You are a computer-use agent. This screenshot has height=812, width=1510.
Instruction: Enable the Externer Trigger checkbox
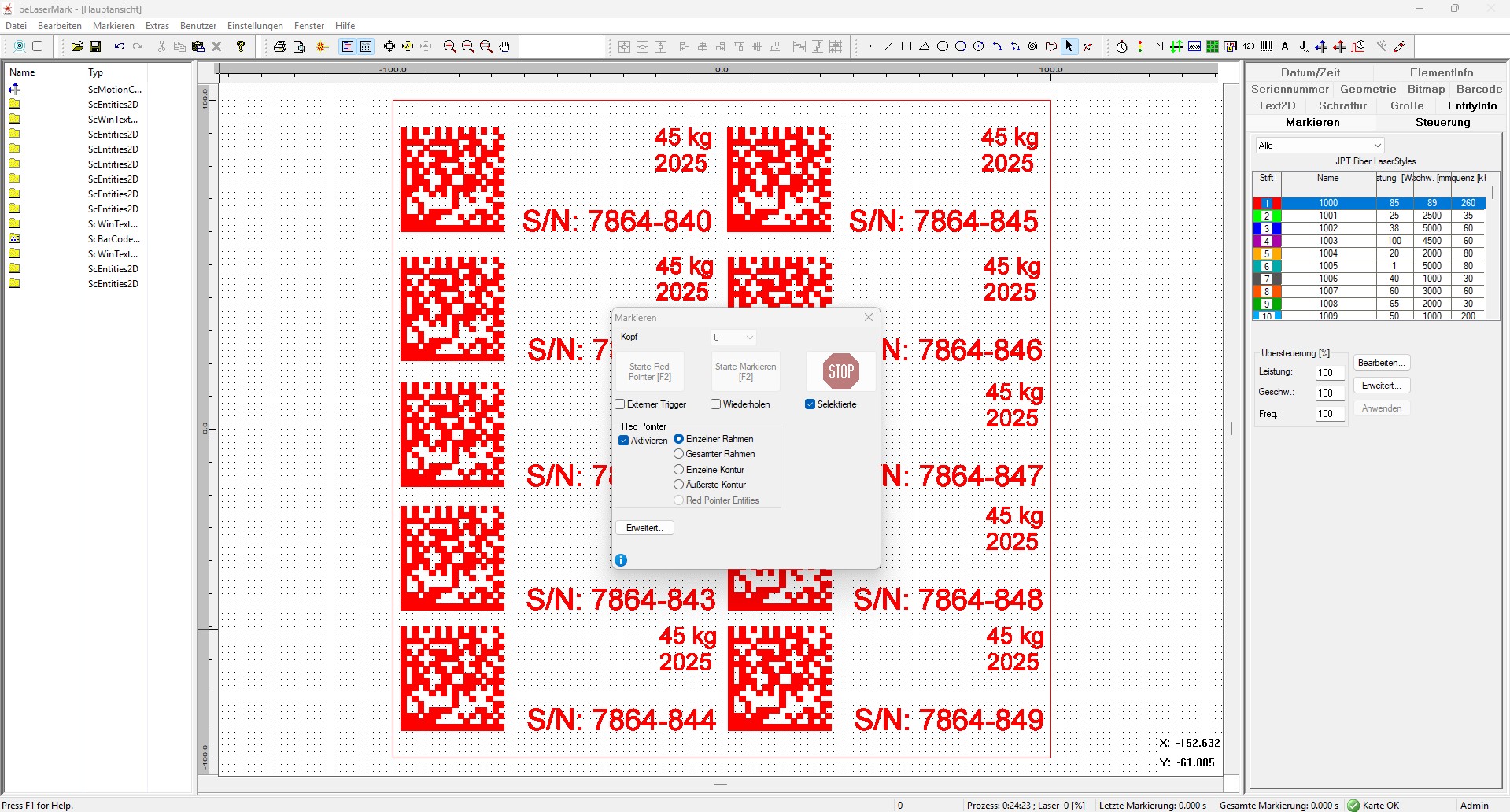[x=620, y=404]
